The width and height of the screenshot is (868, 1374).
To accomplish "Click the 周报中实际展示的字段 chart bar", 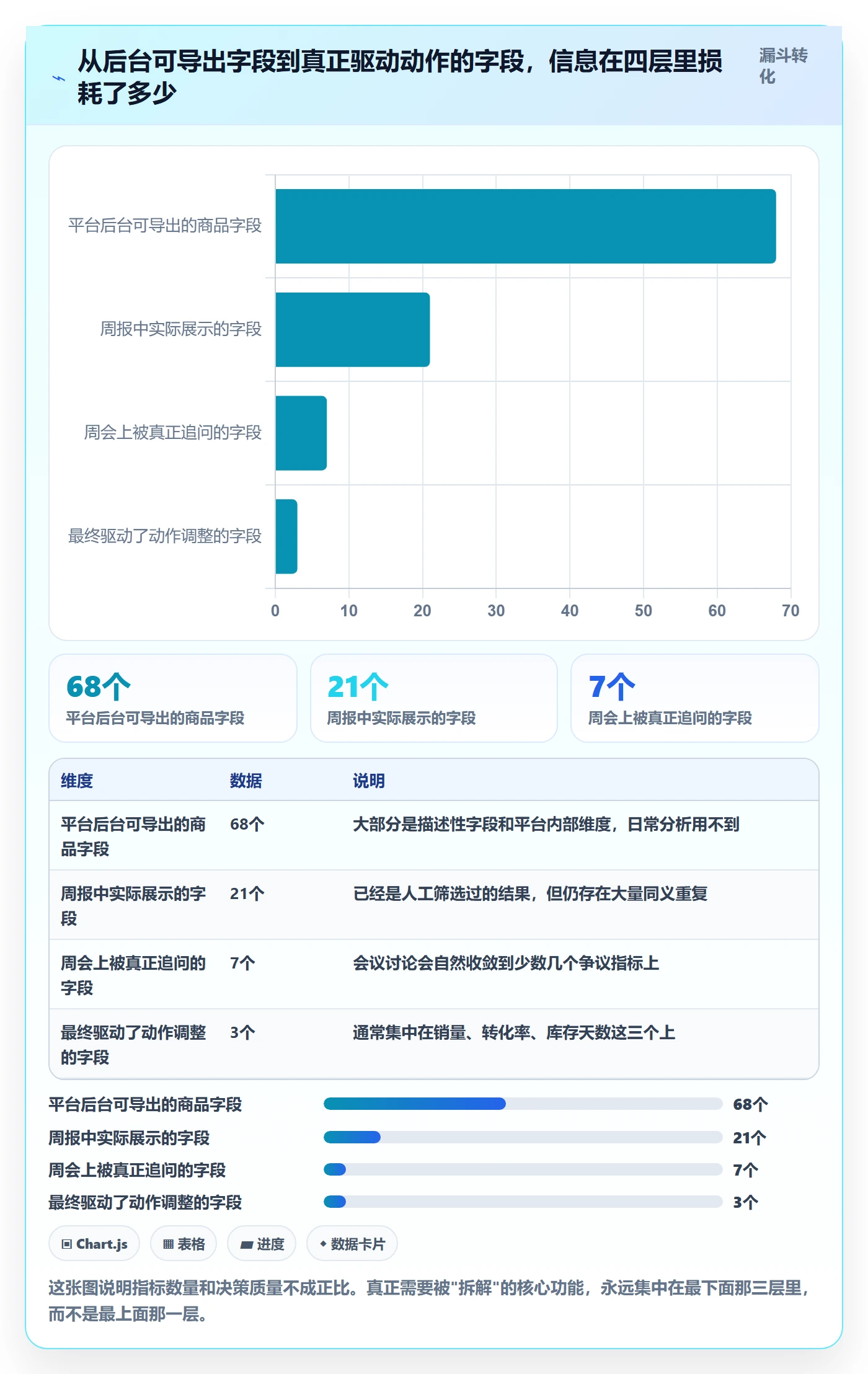I will [353, 330].
